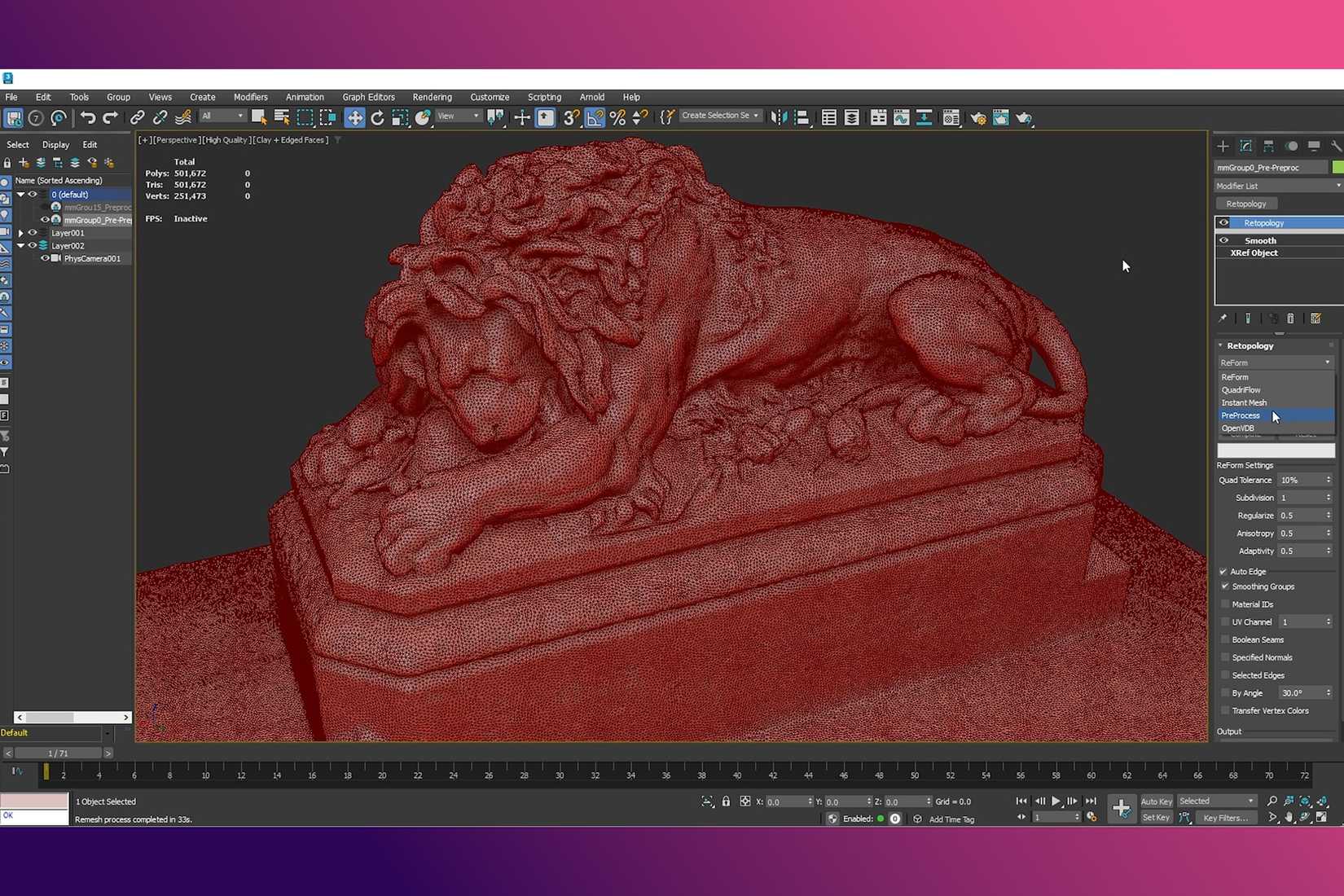1344x896 pixels.
Task: Open the Create Selection Set dropdown
Action: [720, 116]
